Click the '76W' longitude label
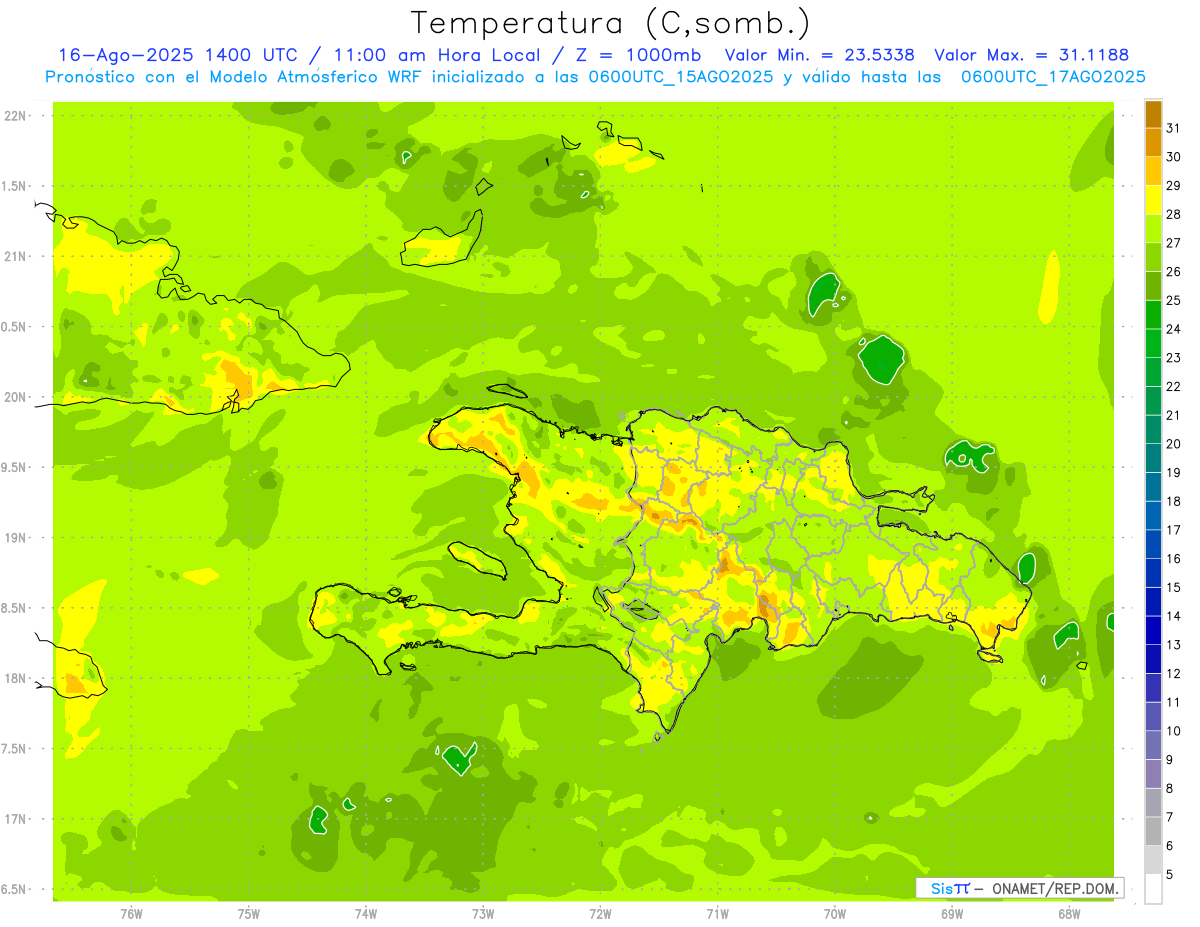This screenshot has width=1200, height=927. click(x=131, y=914)
